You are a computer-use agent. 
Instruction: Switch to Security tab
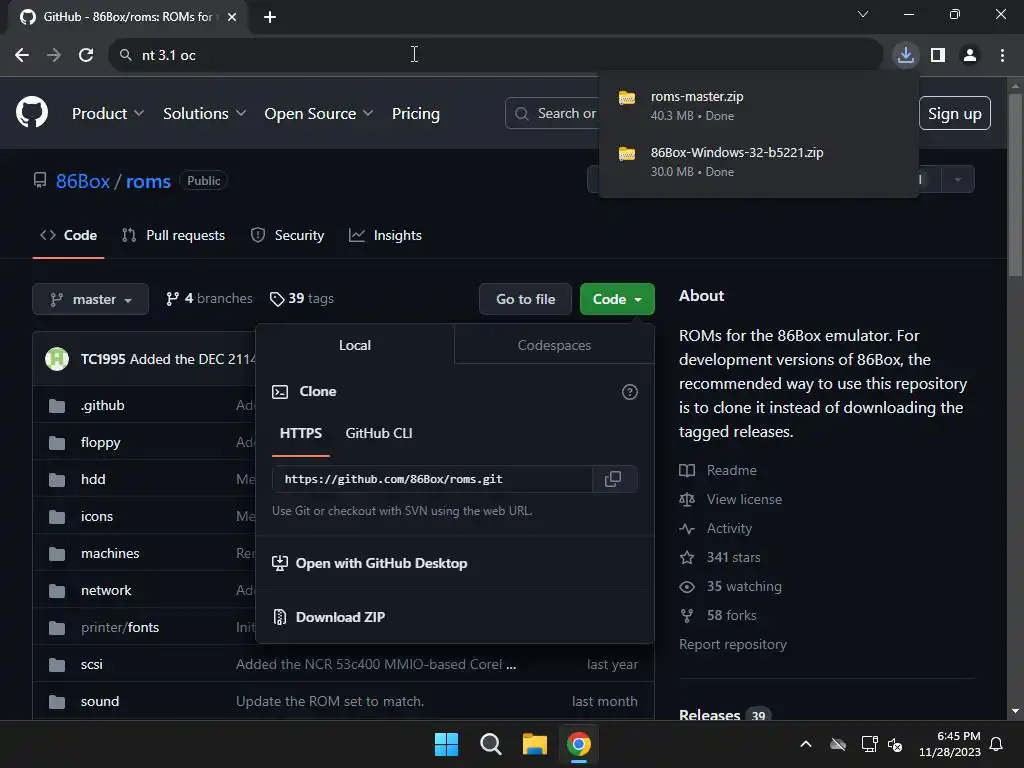[x=287, y=235]
